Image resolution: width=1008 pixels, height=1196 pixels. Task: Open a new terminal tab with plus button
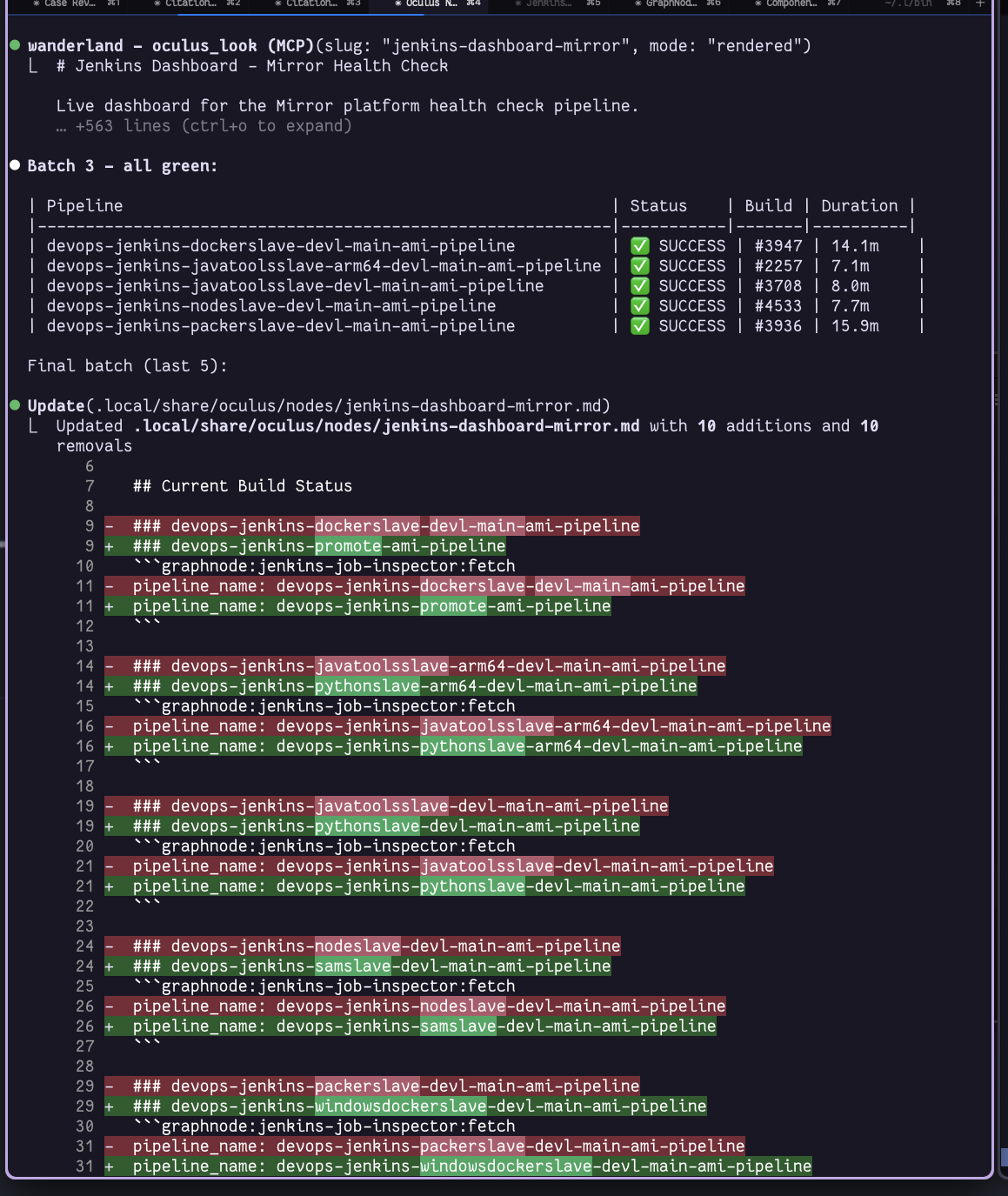(980, 3)
